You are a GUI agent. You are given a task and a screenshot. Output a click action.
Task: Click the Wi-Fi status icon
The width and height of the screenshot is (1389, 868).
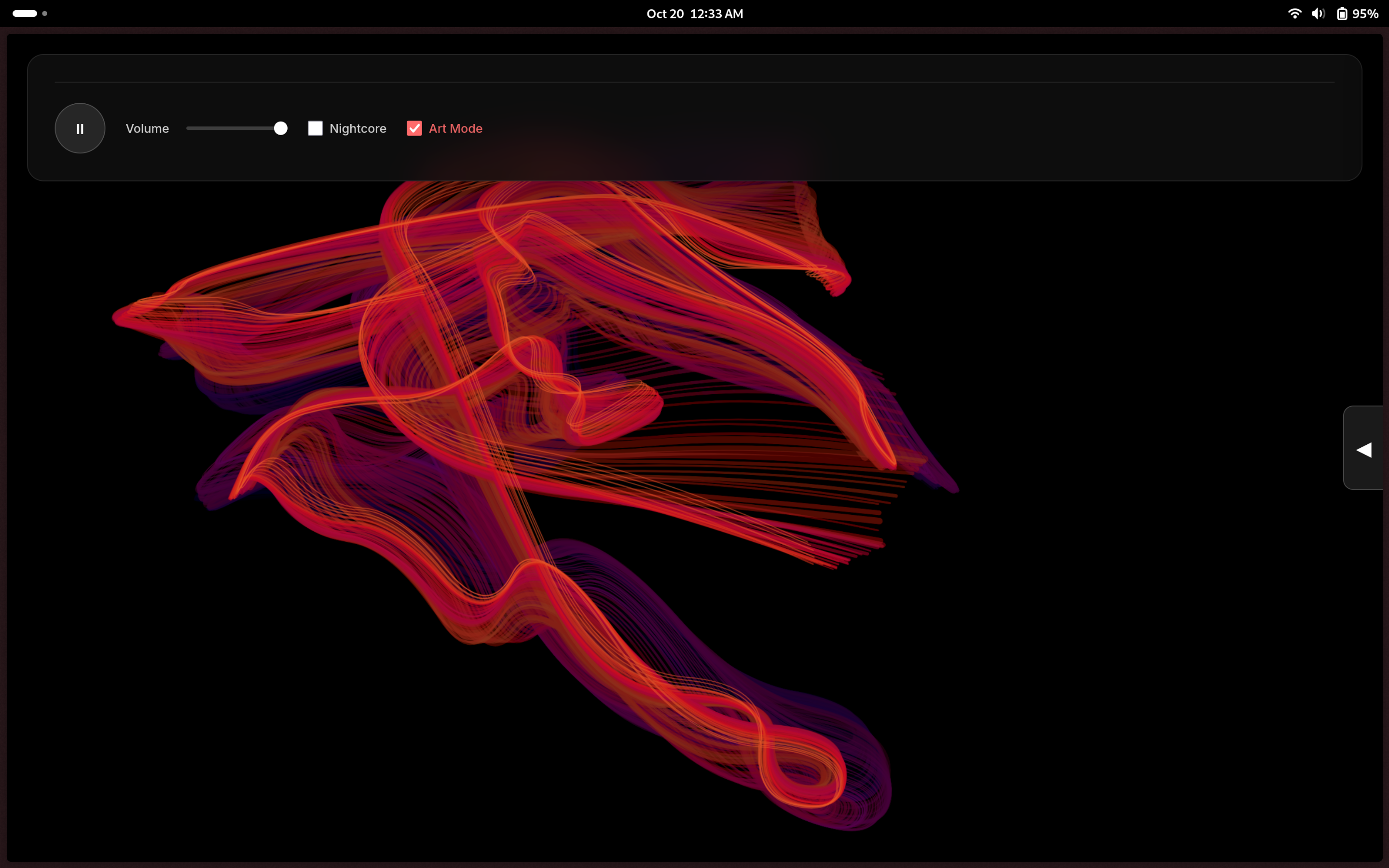pyautogui.click(x=1294, y=14)
